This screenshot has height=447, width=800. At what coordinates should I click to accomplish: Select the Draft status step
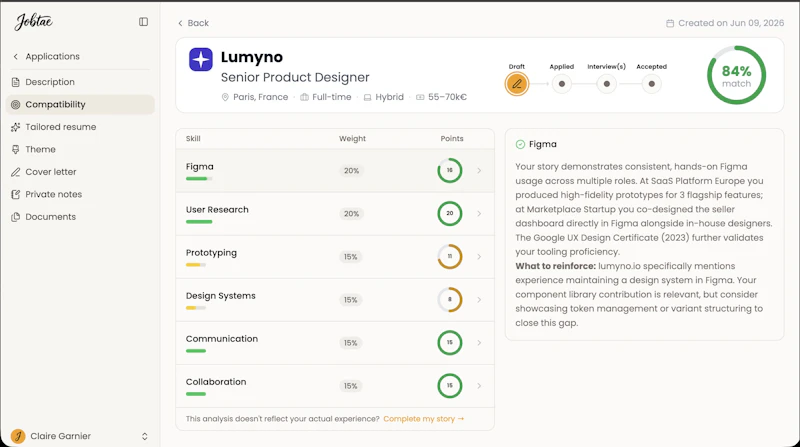(x=517, y=84)
